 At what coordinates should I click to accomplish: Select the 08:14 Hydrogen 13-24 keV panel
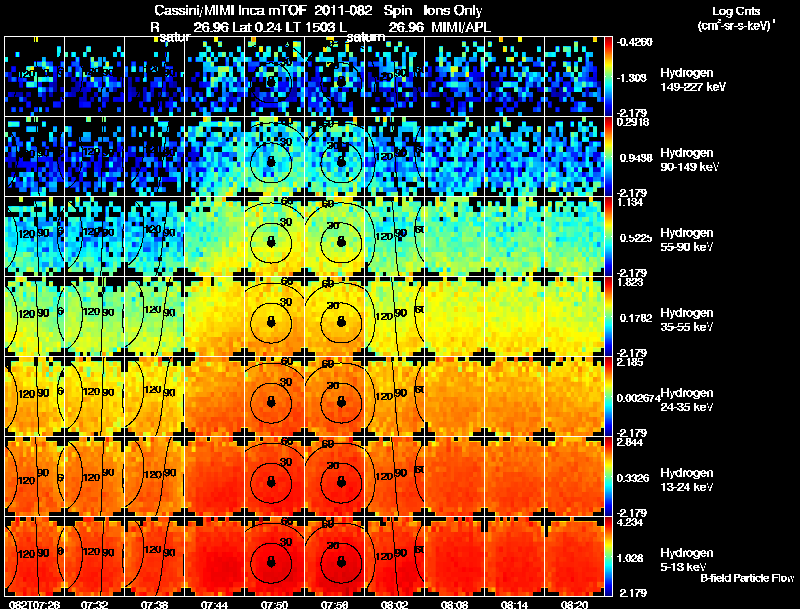[515, 476]
